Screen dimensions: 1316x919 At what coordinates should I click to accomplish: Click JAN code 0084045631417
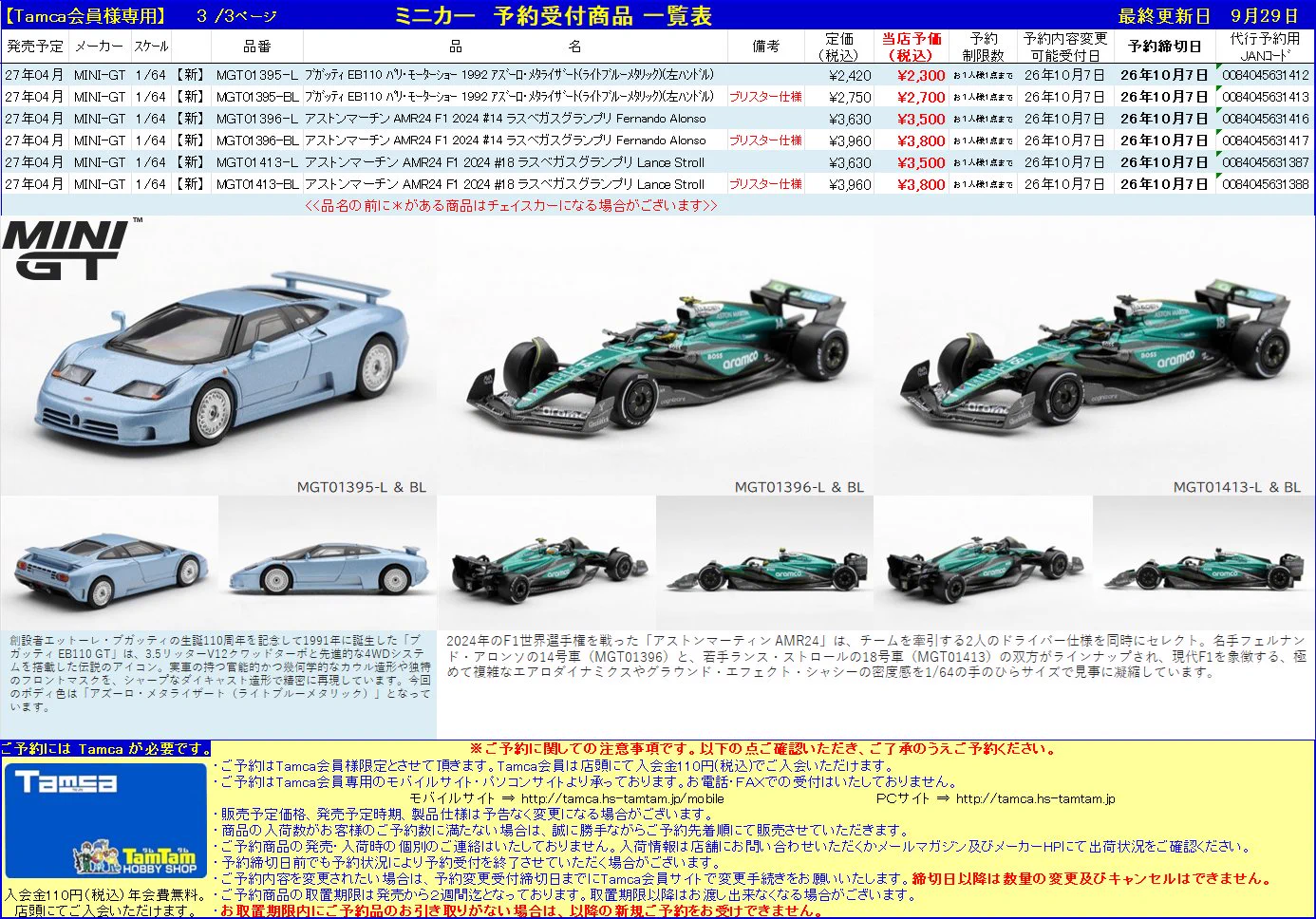tap(1266, 141)
